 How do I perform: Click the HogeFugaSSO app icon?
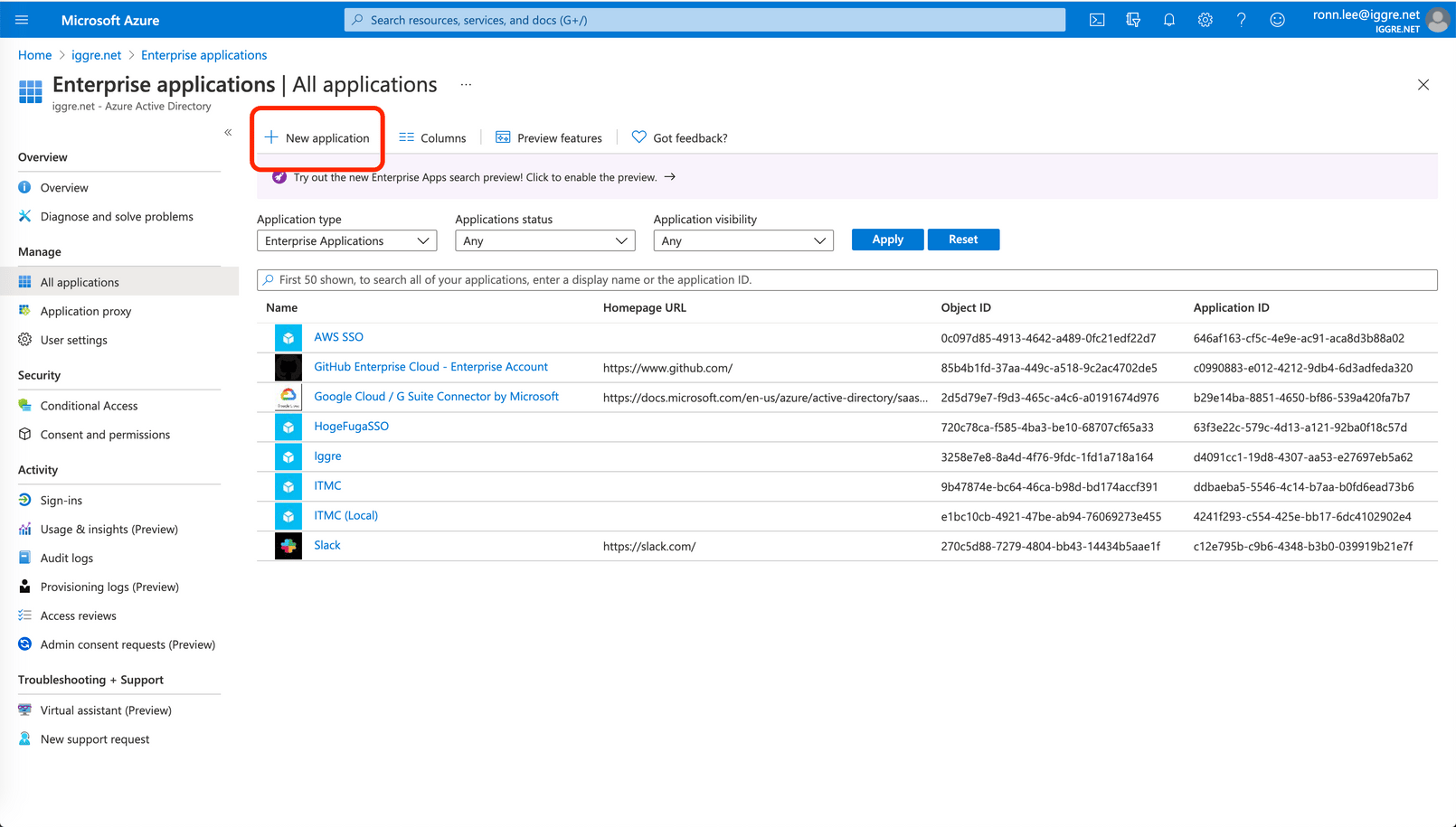(288, 428)
